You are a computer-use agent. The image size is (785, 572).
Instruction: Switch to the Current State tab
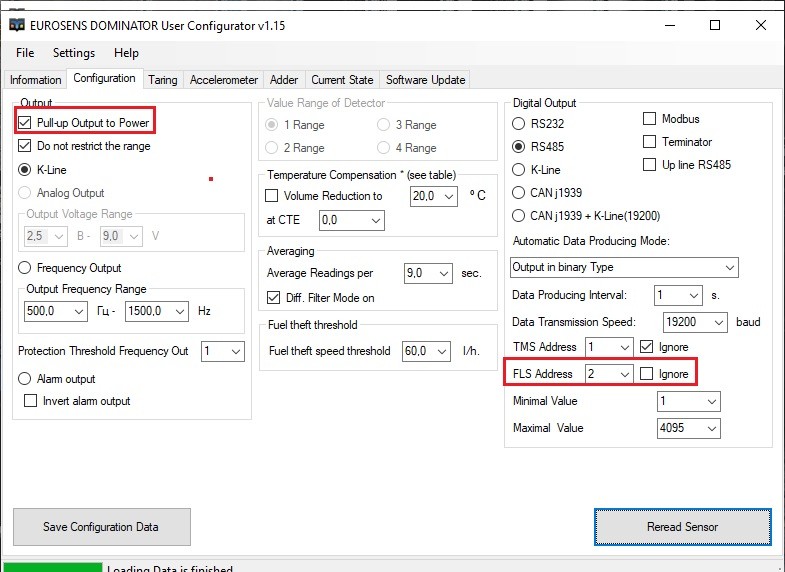pyautogui.click(x=342, y=80)
